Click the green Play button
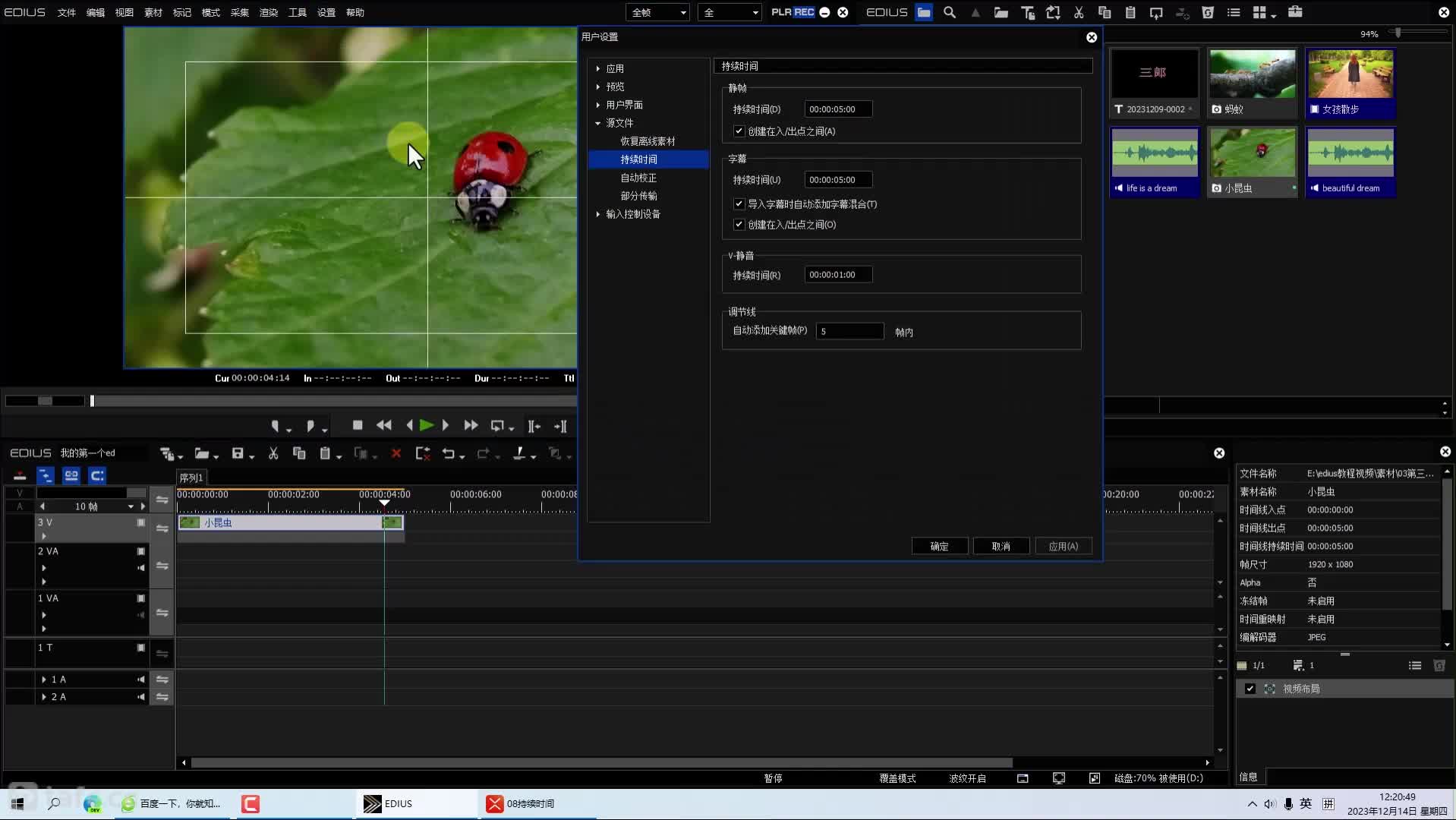Image resolution: width=1456 pixels, height=820 pixels. point(427,425)
